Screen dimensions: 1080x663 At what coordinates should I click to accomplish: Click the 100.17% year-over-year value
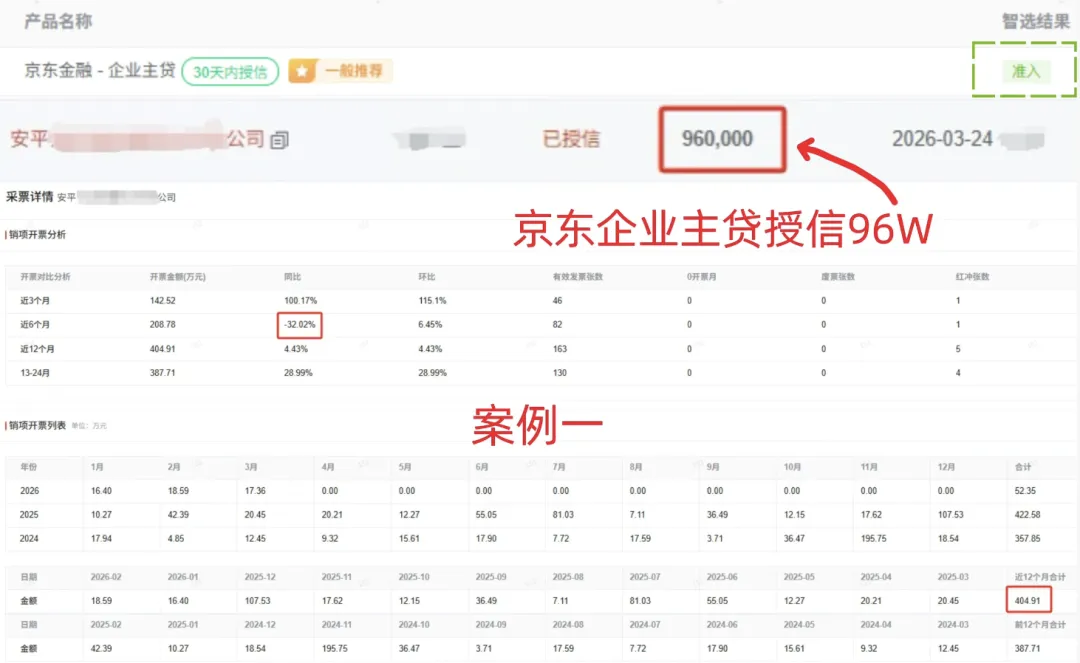pos(300,301)
